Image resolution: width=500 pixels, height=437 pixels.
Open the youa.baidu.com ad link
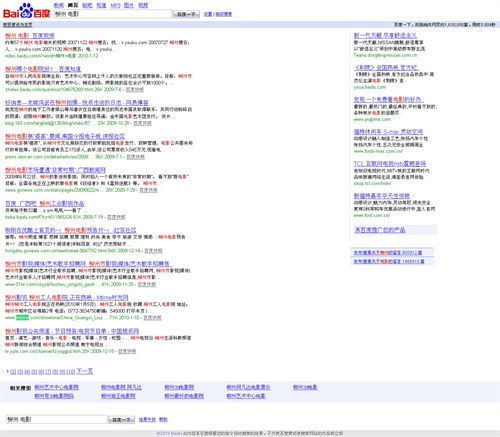tap(387, 68)
